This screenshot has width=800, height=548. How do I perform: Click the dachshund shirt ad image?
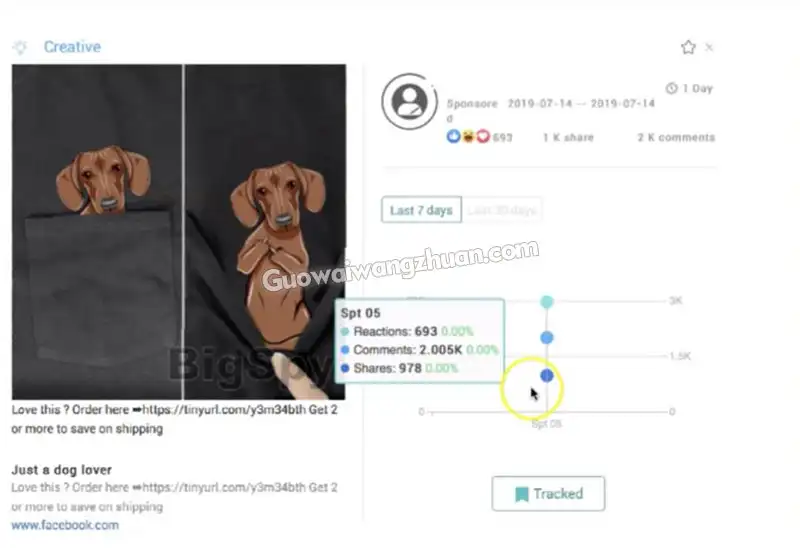179,232
